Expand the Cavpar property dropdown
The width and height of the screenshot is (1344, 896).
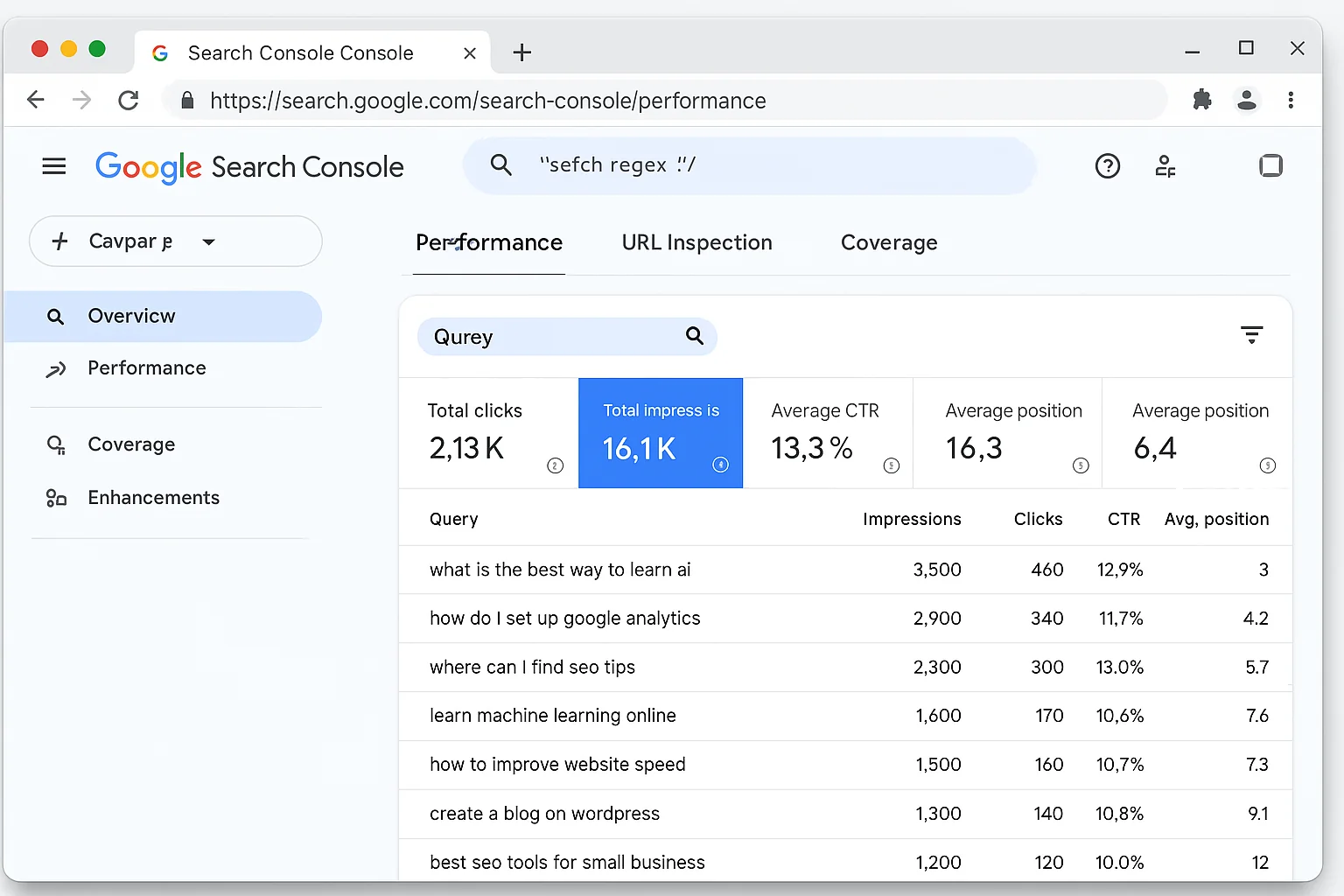(x=208, y=241)
